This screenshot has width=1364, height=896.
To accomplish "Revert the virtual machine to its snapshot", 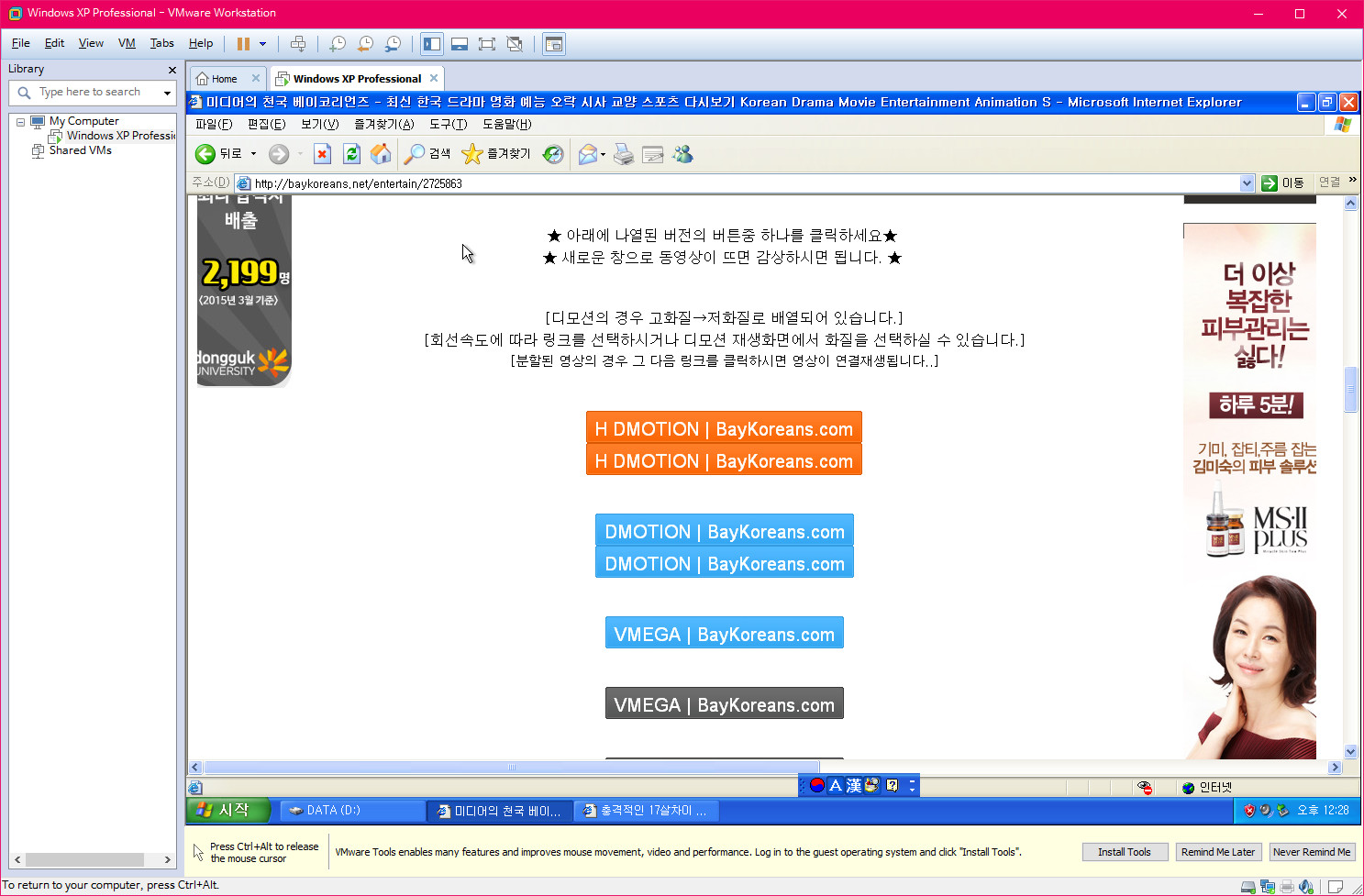I will (365, 44).
